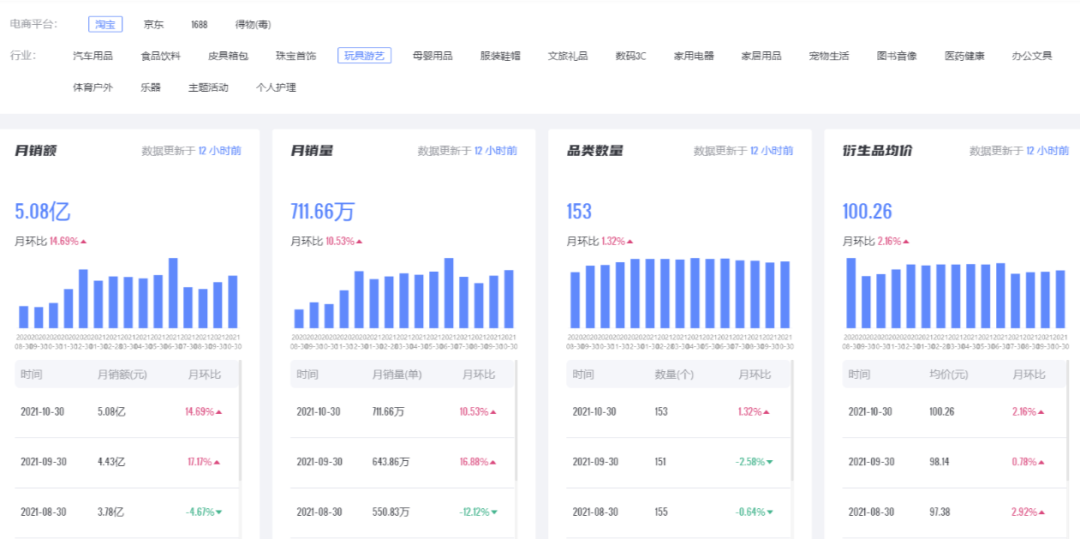Select 母婴用品 industry
This screenshot has height=539, width=1080.
tap(432, 56)
